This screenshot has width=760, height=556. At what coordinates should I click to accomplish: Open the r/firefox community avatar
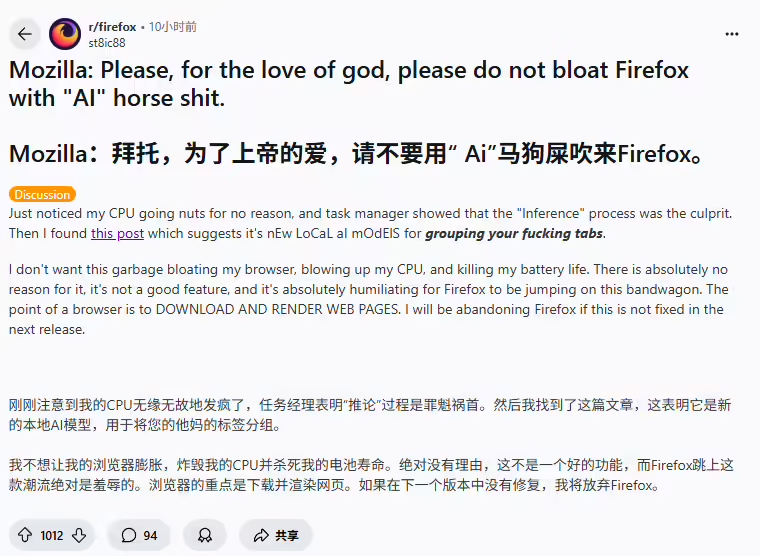[65, 34]
